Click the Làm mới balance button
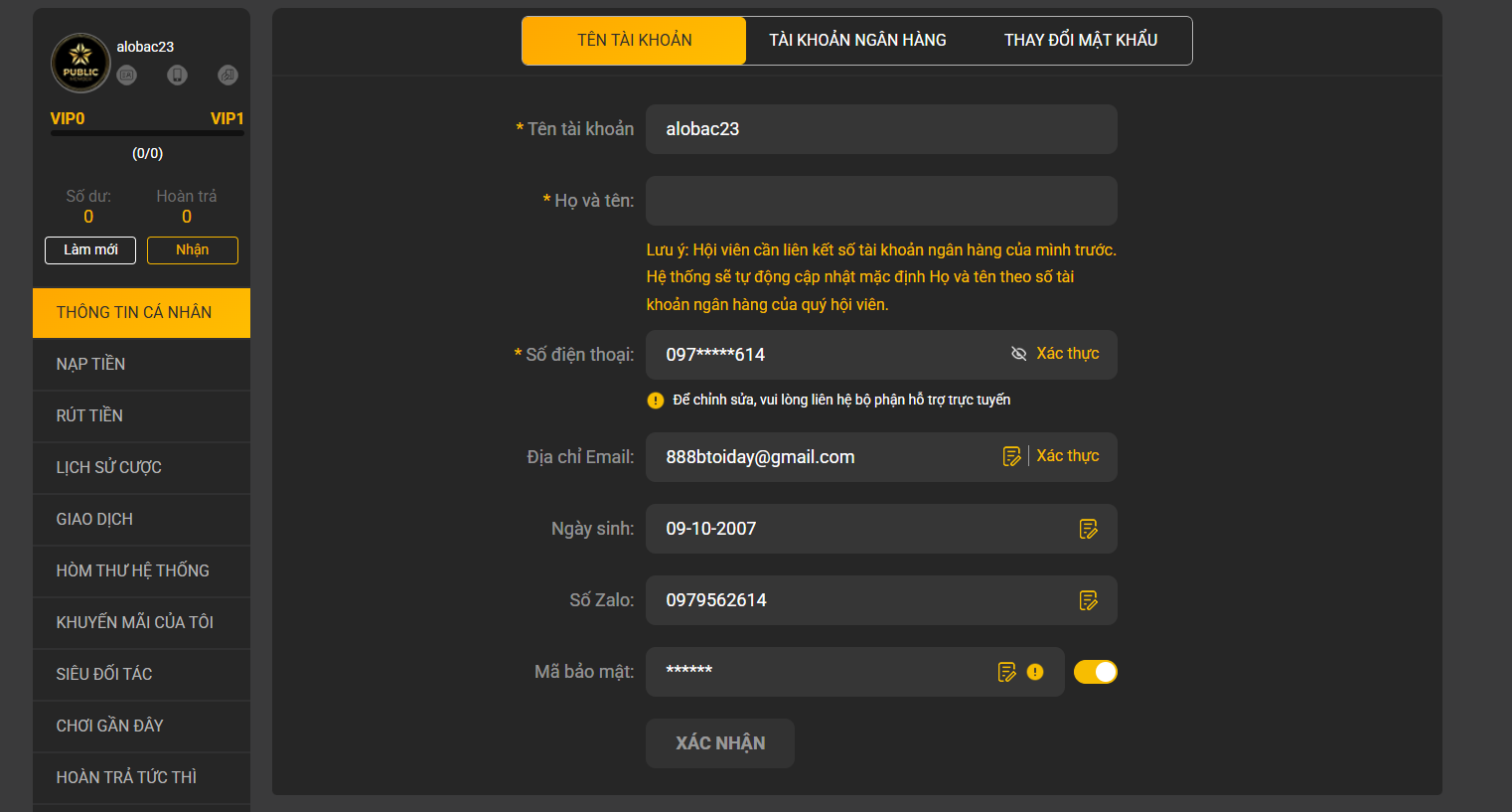 tap(90, 250)
